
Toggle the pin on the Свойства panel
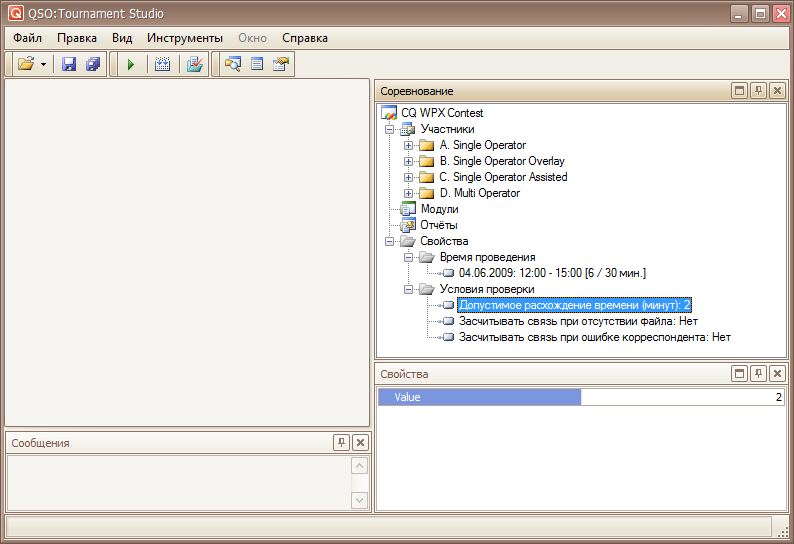coord(759,374)
